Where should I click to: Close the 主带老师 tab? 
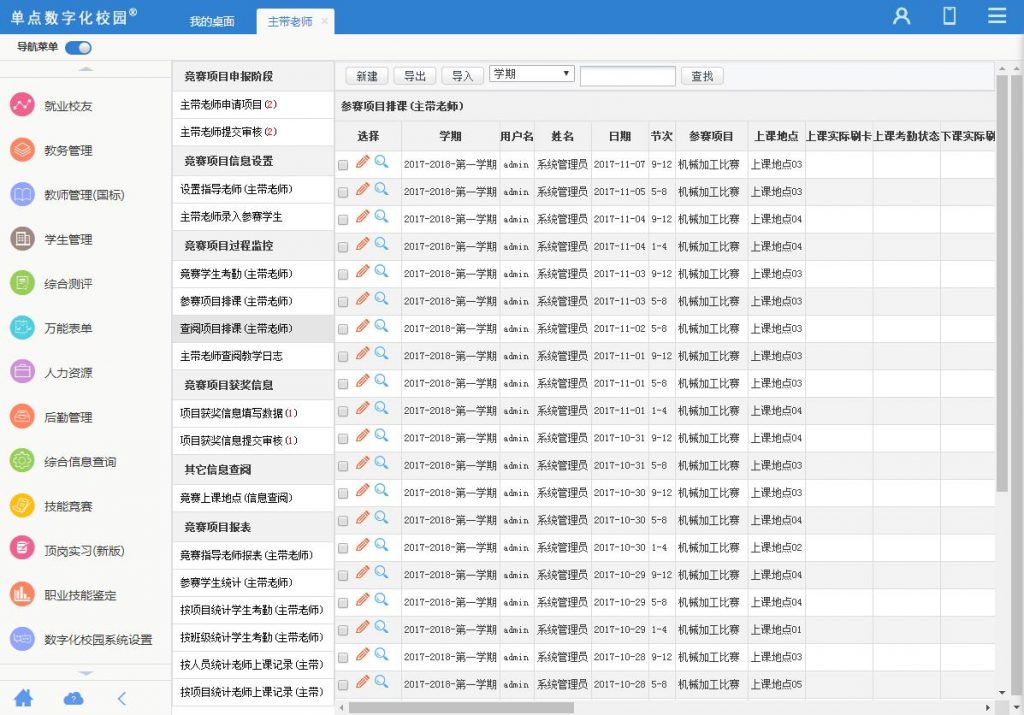point(325,22)
